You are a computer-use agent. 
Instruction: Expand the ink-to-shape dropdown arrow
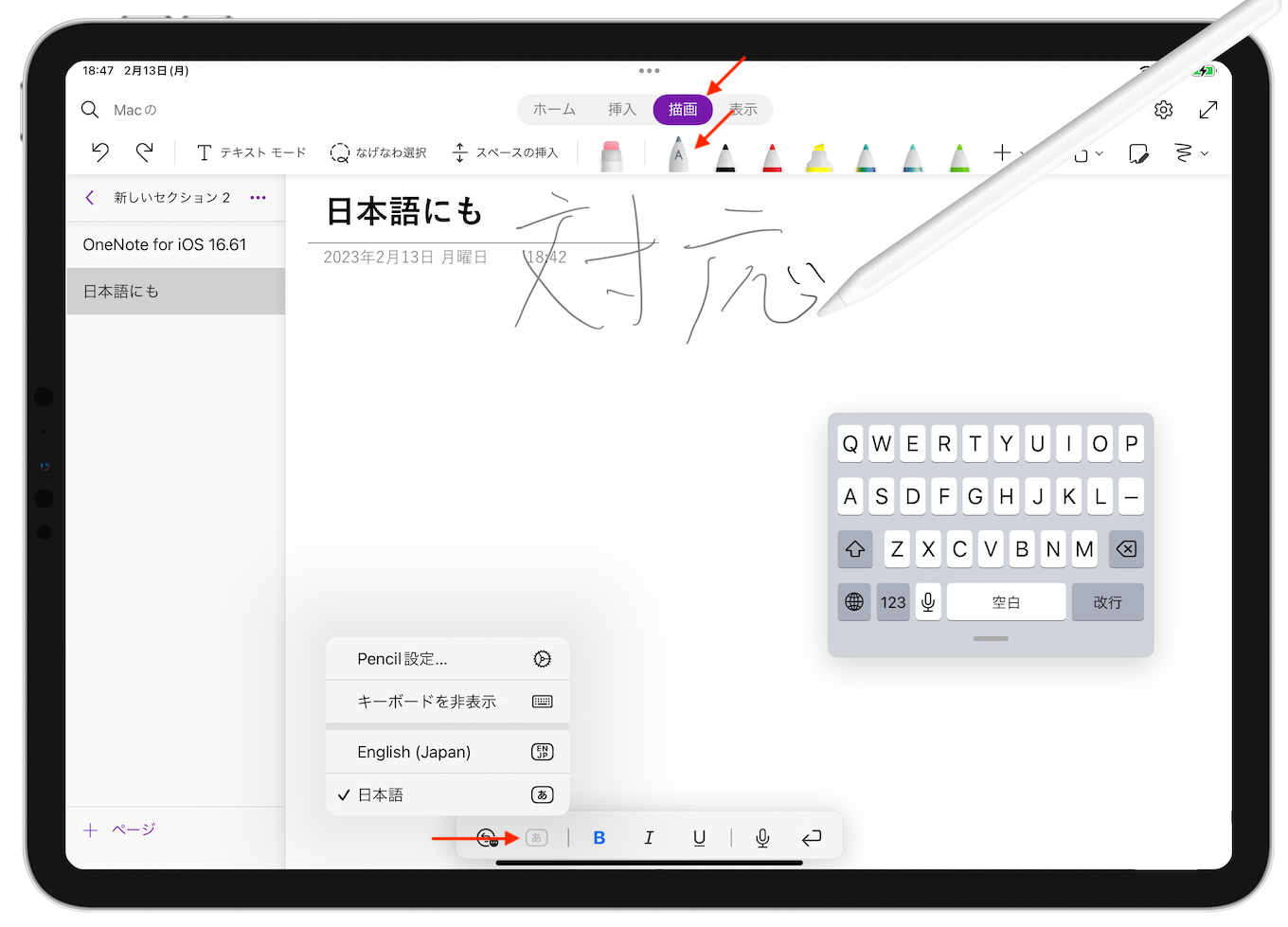point(1204,153)
